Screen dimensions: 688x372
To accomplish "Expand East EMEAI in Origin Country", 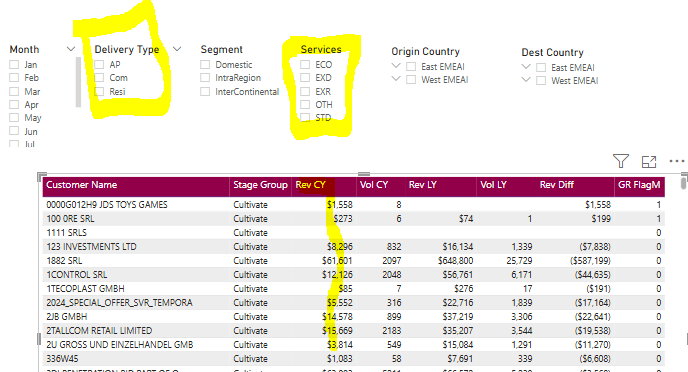I will (396, 66).
